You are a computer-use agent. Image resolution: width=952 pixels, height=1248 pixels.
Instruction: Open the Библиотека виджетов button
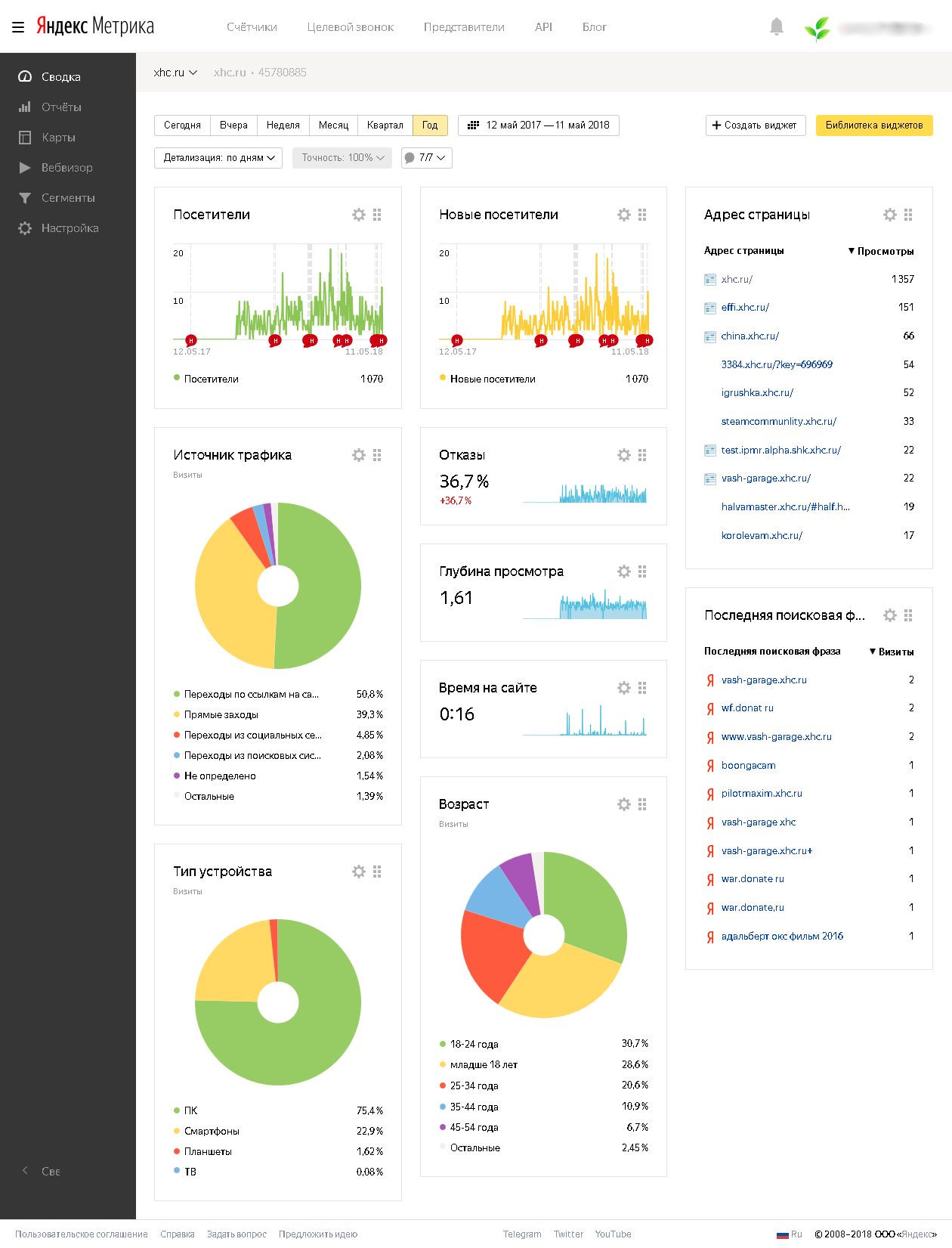click(874, 125)
